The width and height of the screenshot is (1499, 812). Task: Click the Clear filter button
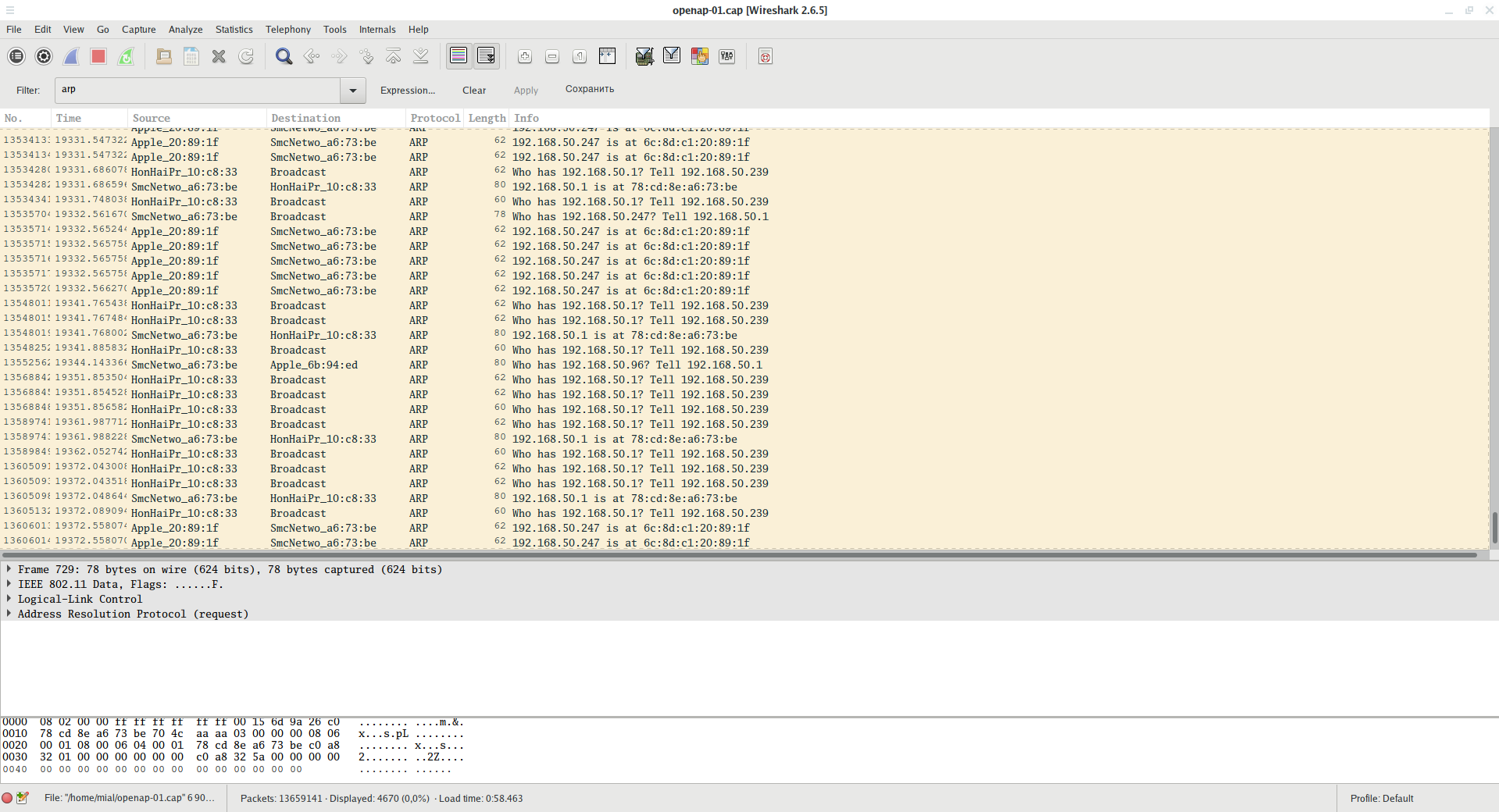point(473,91)
